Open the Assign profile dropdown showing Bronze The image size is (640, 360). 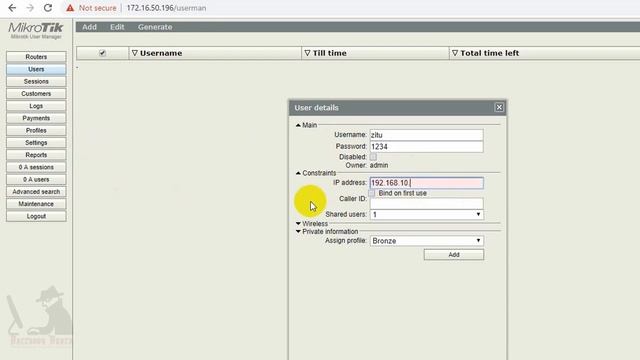[x=426, y=241]
